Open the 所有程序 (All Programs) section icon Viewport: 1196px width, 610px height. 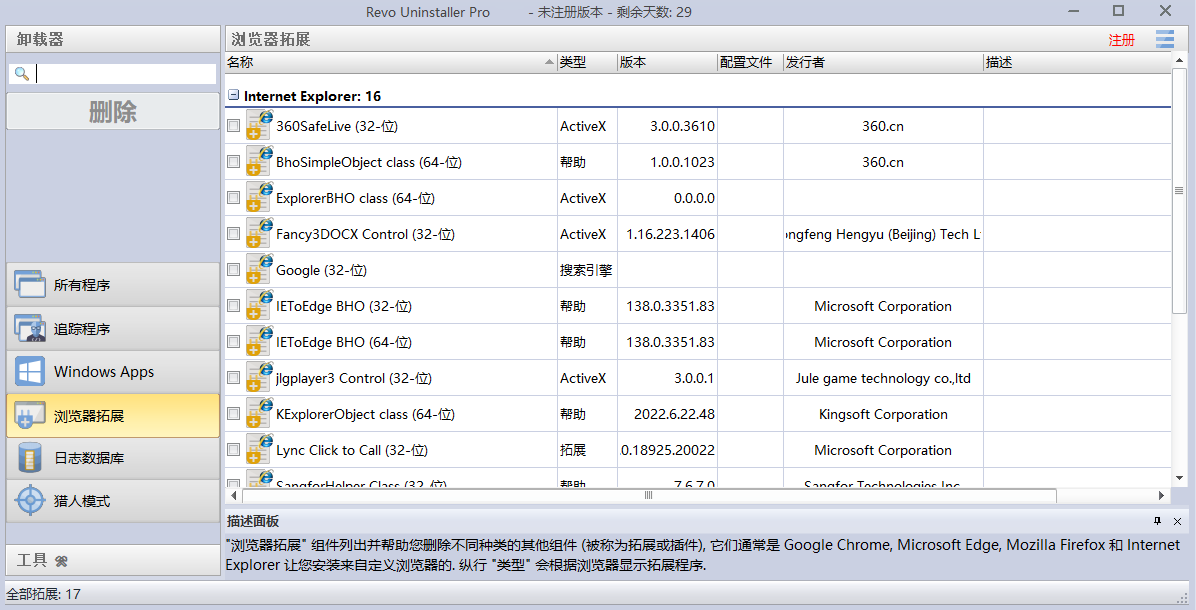click(30, 285)
